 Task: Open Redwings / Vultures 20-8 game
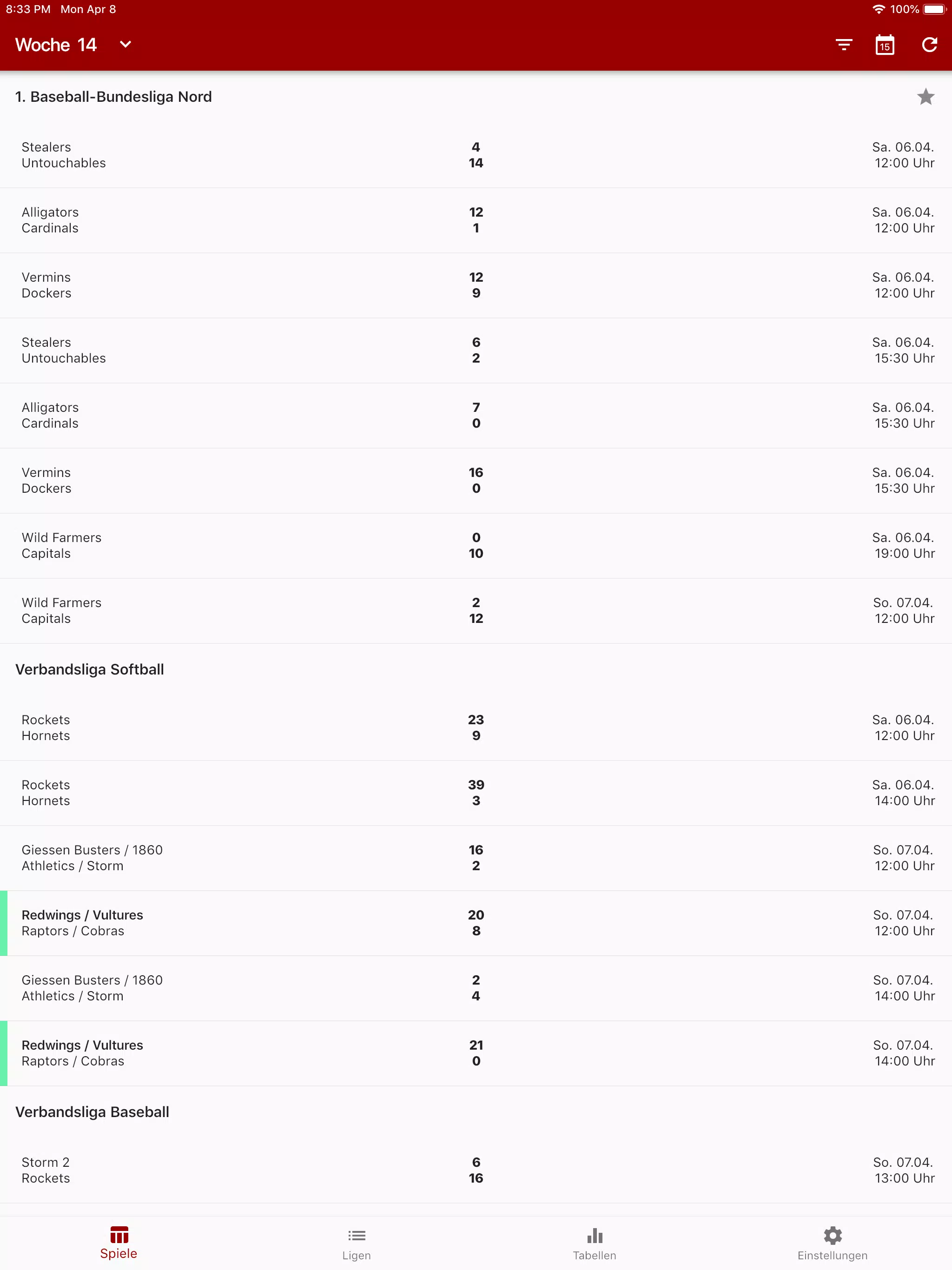coord(476,923)
